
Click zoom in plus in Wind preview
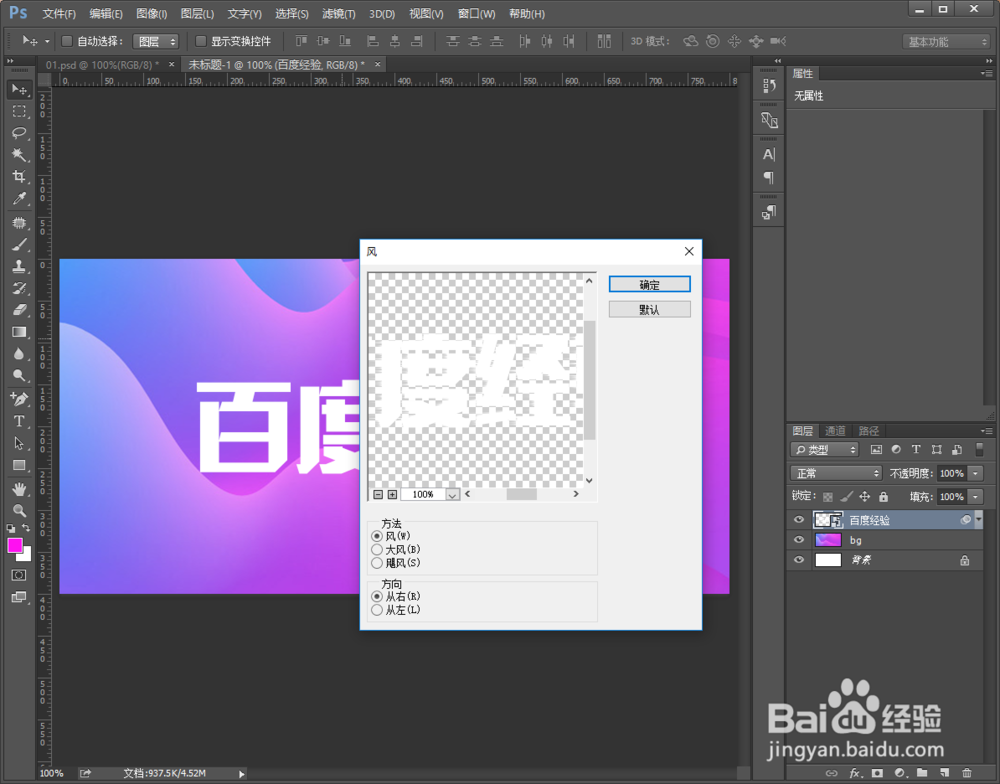coord(392,494)
